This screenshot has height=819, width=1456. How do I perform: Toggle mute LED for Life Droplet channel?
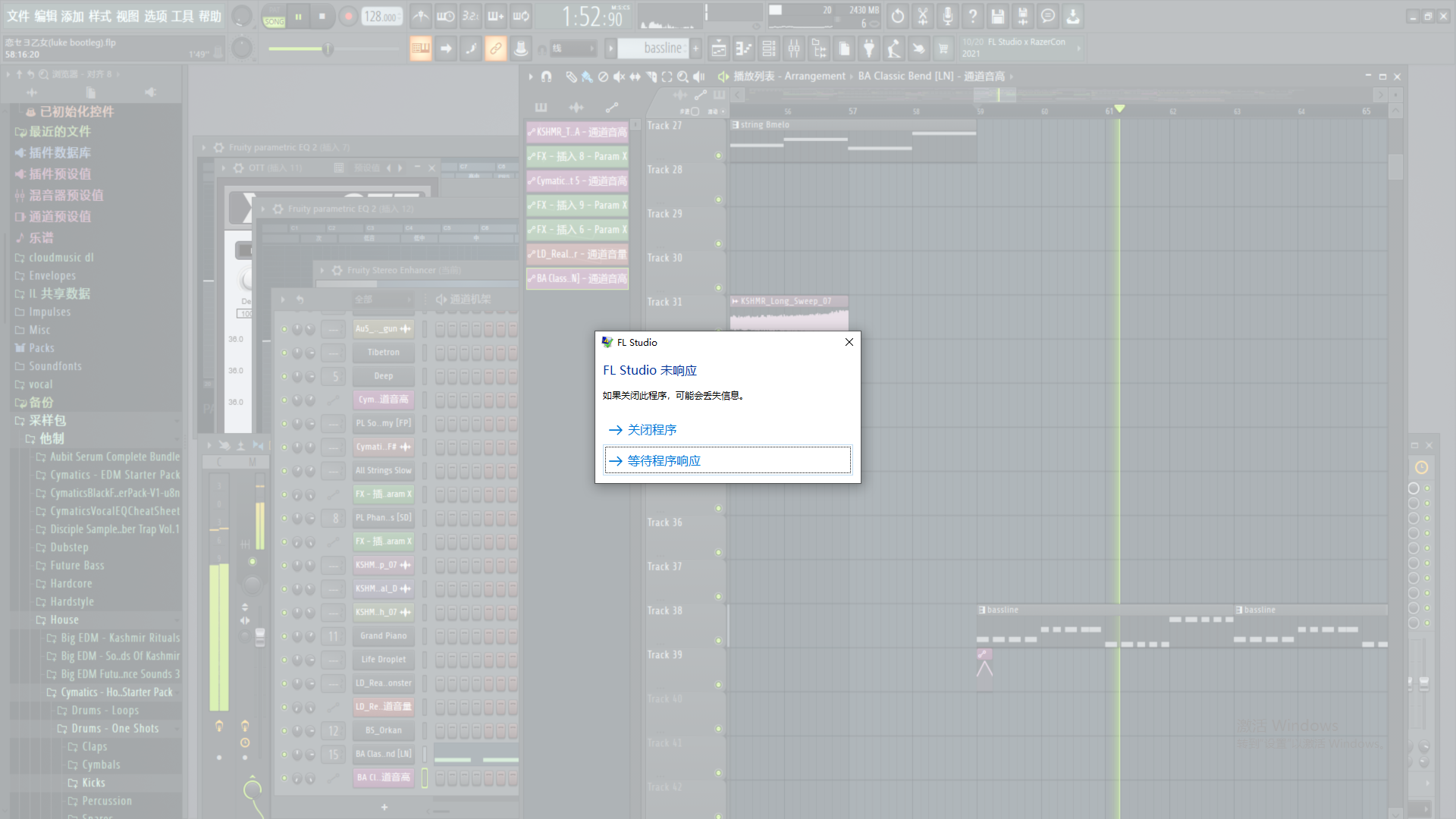(x=284, y=660)
